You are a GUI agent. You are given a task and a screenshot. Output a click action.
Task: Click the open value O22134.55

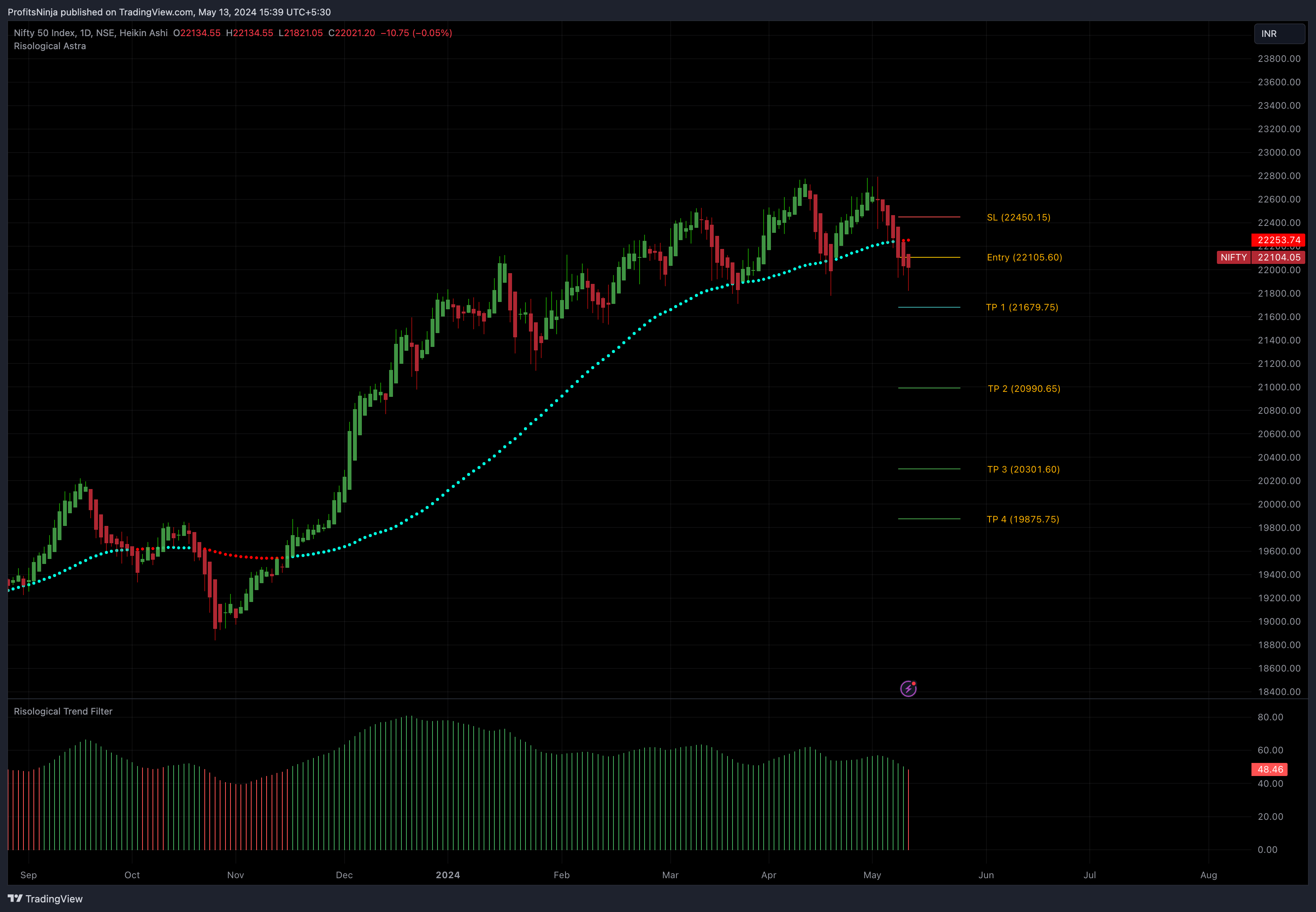tap(197, 33)
